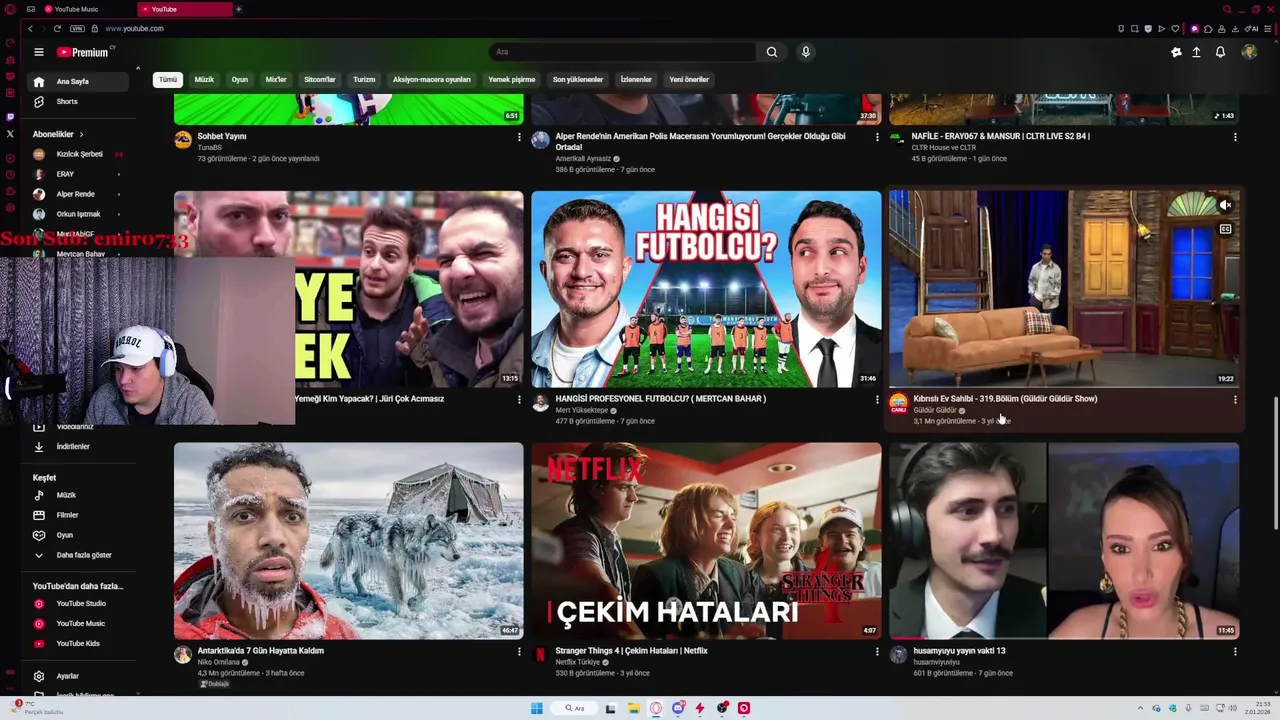Open Shorts in the sidebar
This screenshot has height=720, width=1280.
80,101
